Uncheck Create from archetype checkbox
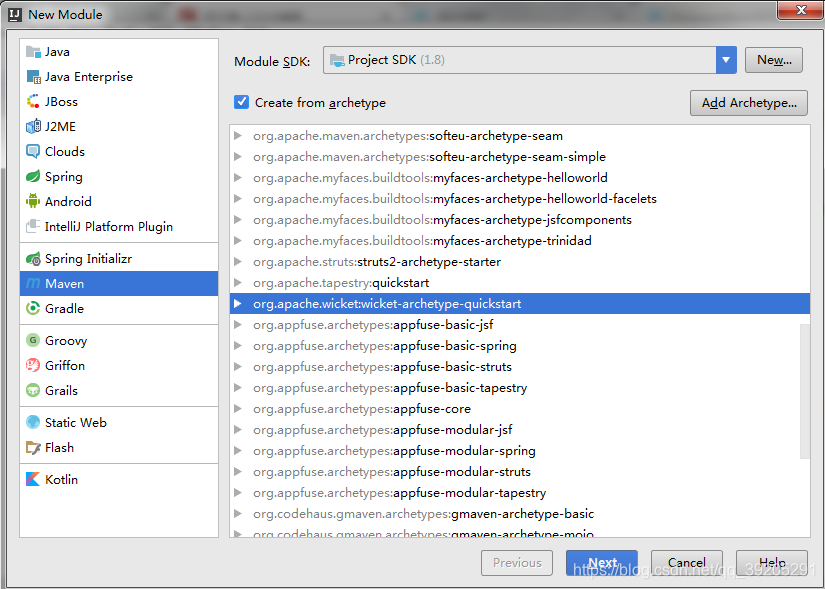Image resolution: width=825 pixels, height=589 pixels. (x=242, y=102)
